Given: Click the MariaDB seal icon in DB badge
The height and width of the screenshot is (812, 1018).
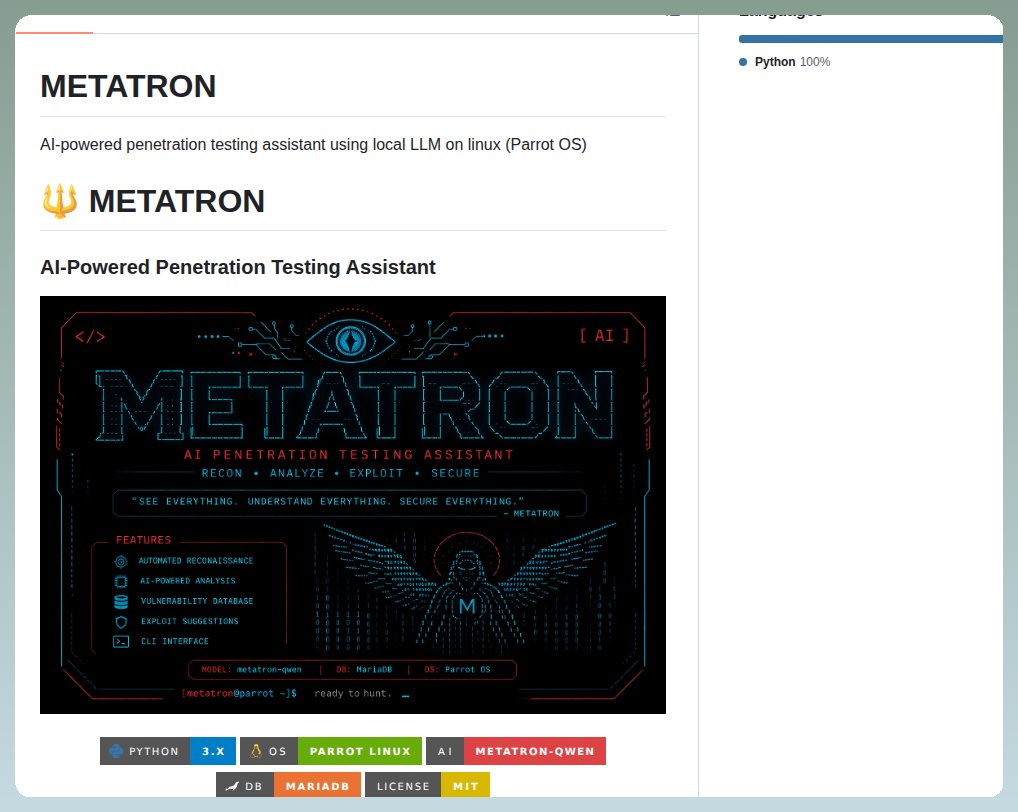Looking at the screenshot, I should point(232,786).
